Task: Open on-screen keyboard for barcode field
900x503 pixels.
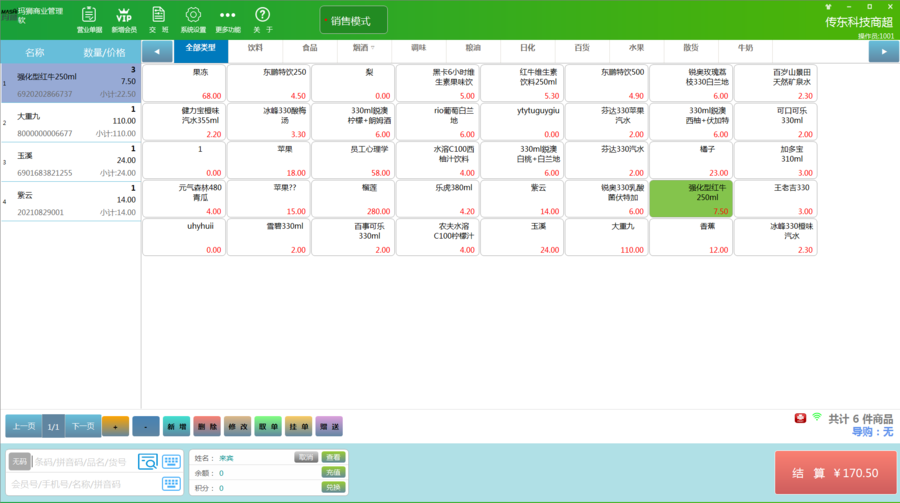Action: [171, 461]
